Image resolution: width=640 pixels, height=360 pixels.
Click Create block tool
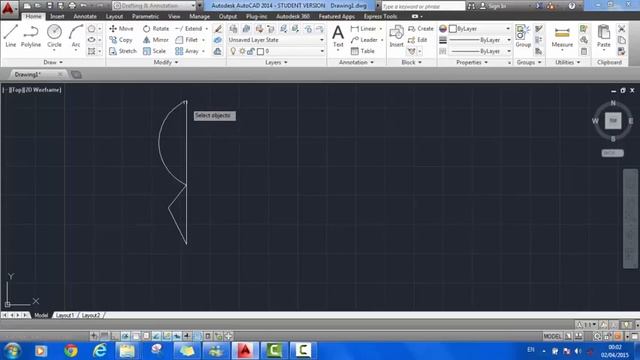pyautogui.click(x=421, y=29)
